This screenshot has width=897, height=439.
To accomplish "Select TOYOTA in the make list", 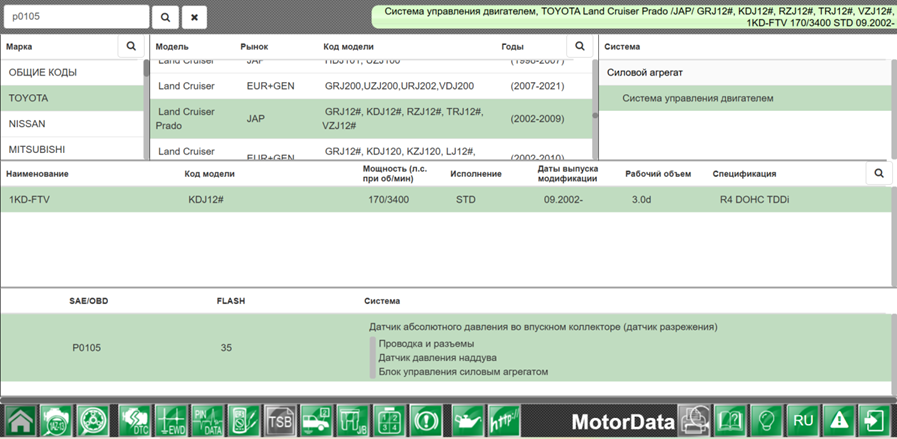I will point(72,98).
